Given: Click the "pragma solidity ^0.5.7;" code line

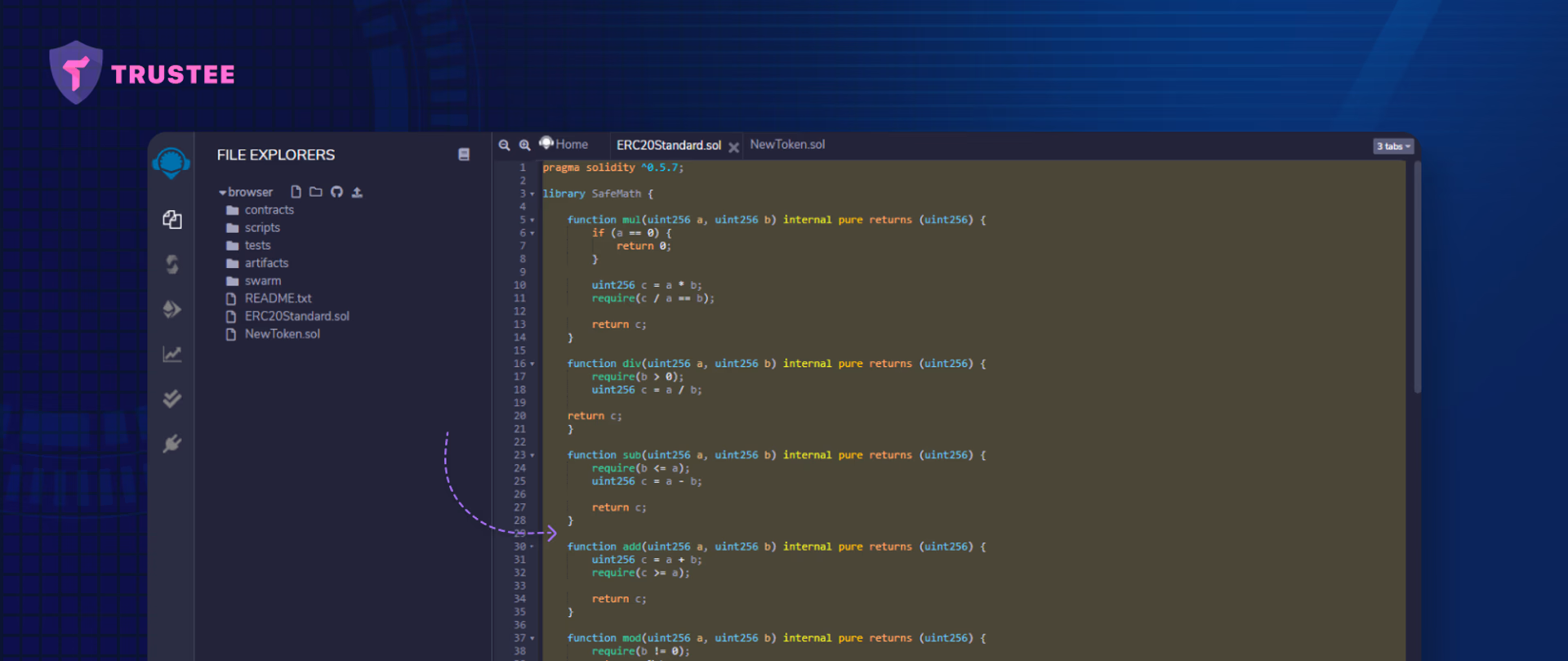Looking at the screenshot, I should [x=613, y=167].
